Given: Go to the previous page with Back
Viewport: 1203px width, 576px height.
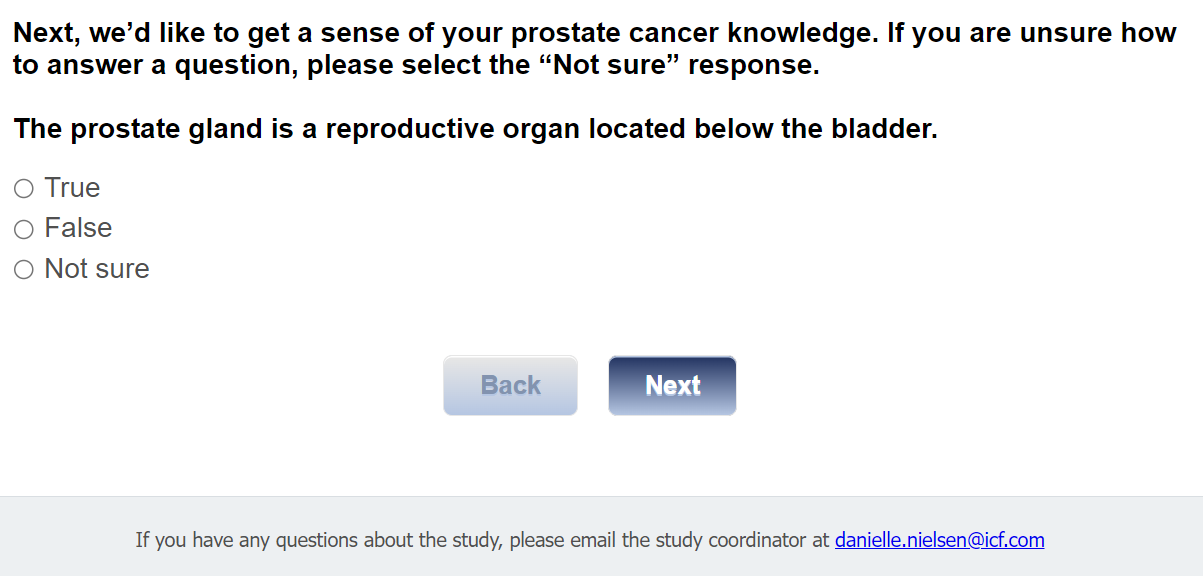Looking at the screenshot, I should point(510,385).
